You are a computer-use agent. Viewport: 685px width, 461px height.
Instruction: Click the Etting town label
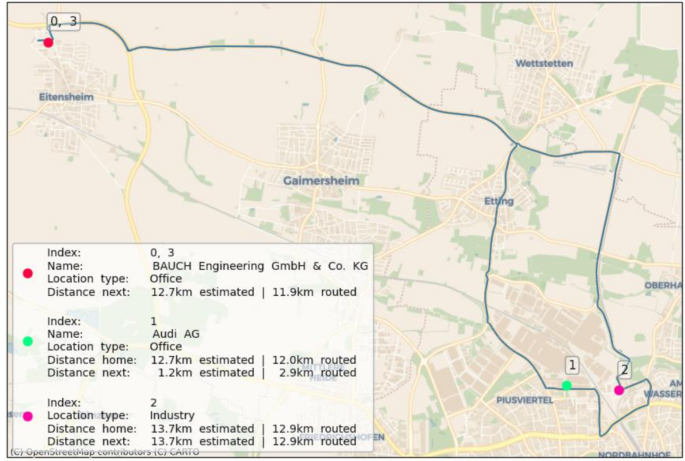pyautogui.click(x=499, y=201)
